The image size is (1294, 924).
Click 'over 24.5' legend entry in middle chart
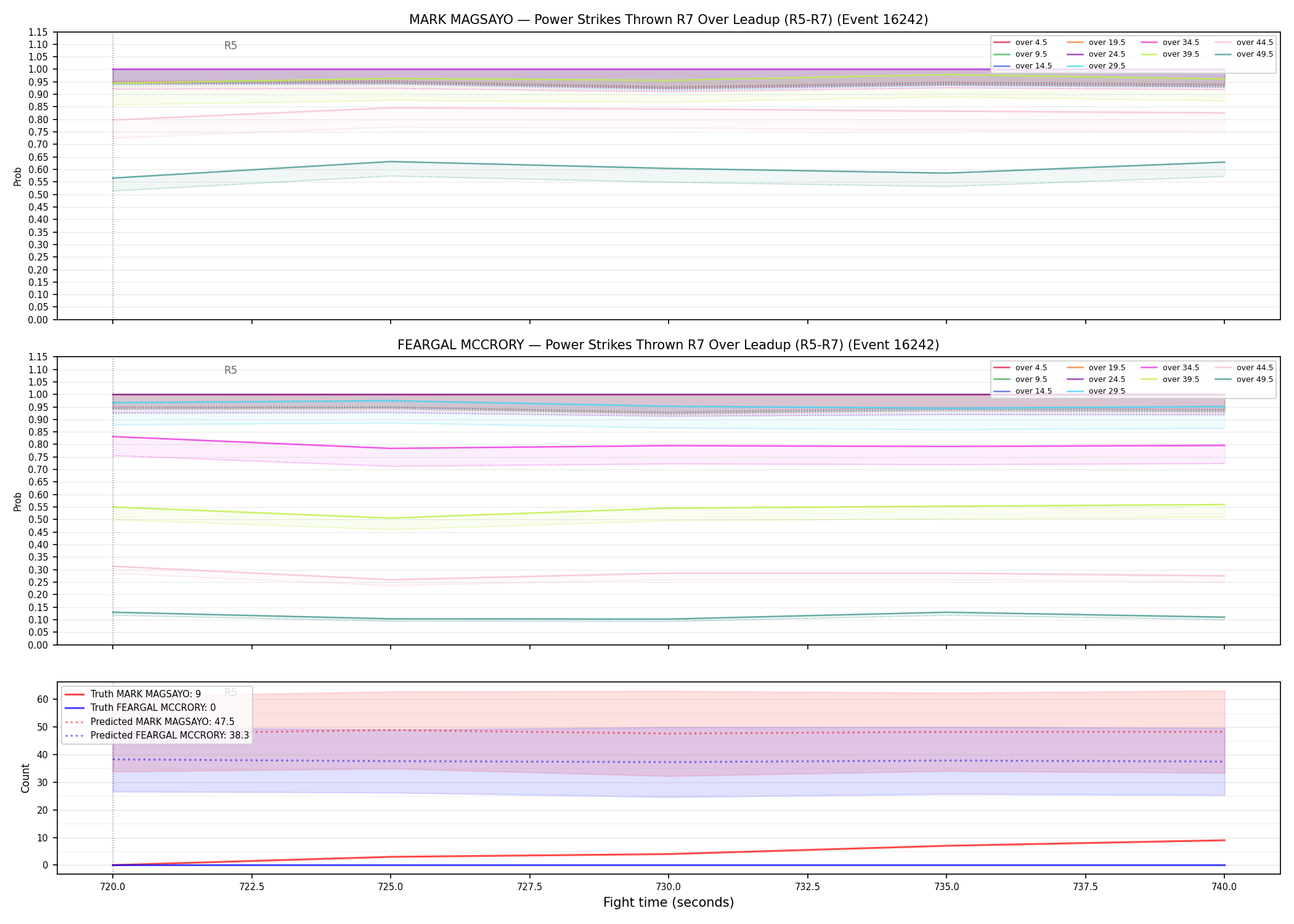click(x=1096, y=379)
